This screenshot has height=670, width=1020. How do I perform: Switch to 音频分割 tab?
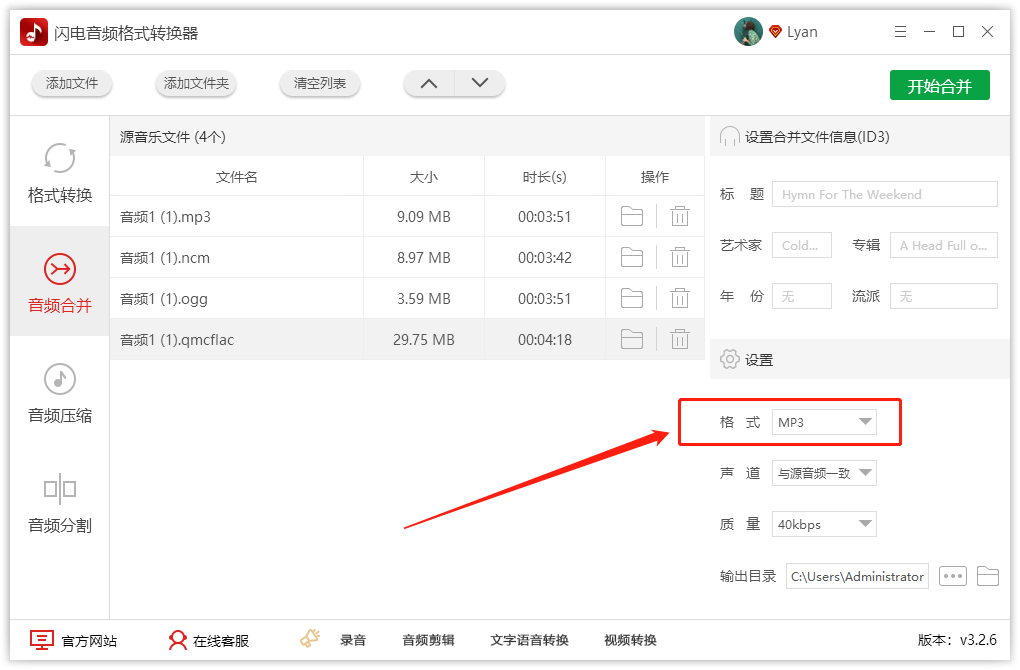pos(60,502)
